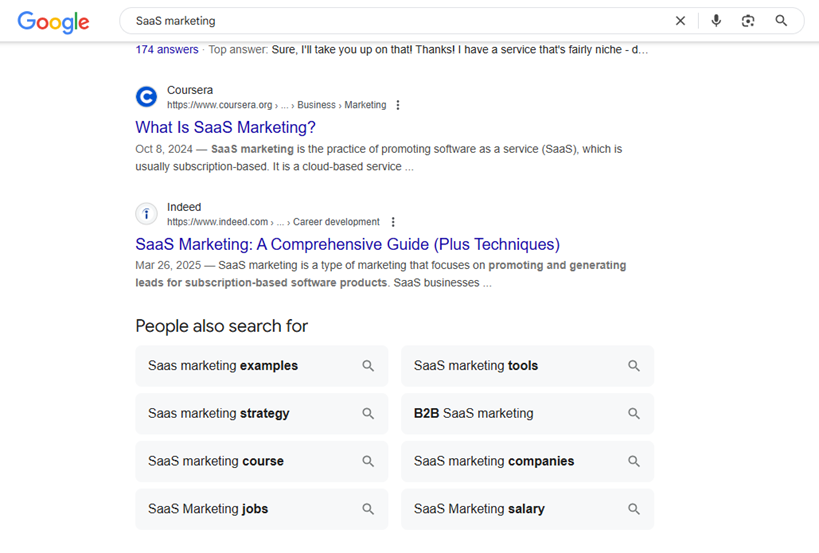Open Google Lens image search icon

click(748, 21)
